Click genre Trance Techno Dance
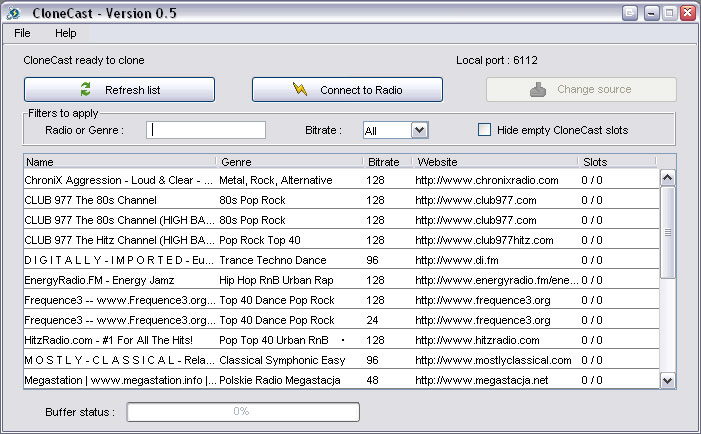701x434 pixels. (273, 260)
